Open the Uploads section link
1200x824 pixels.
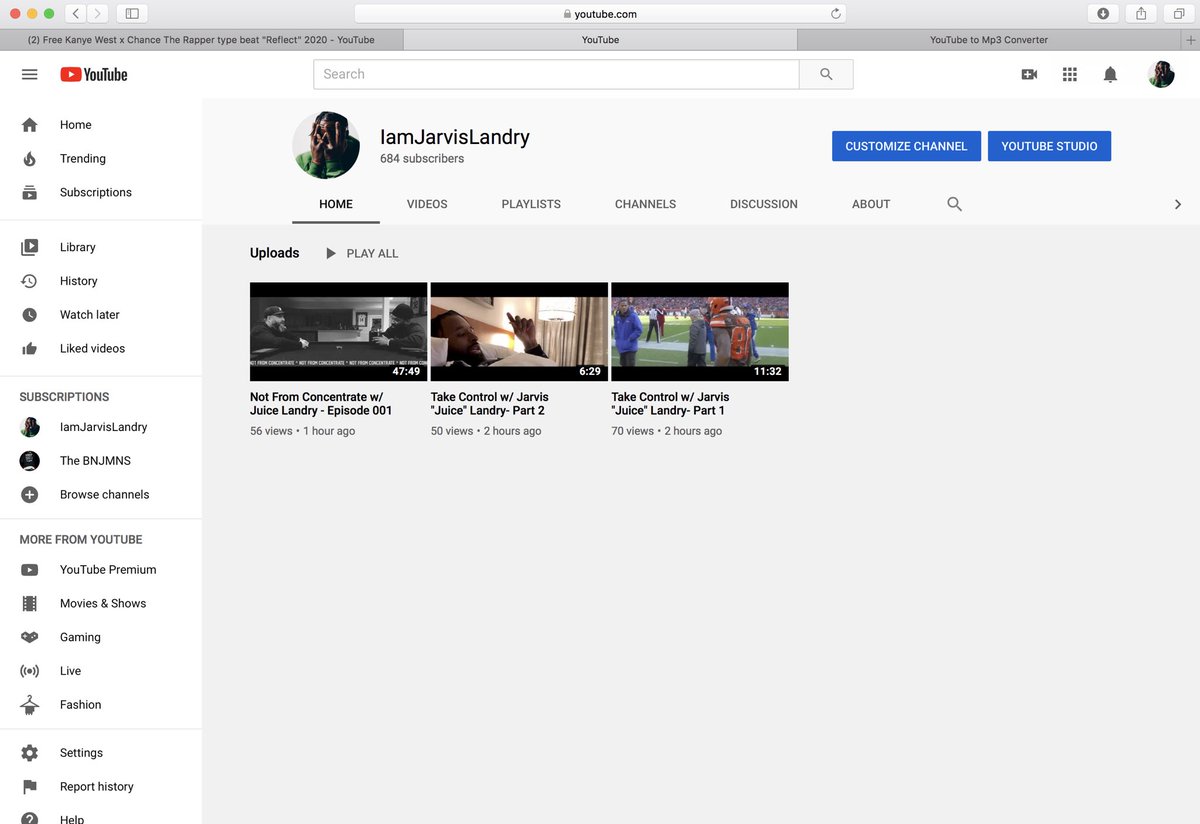point(274,253)
